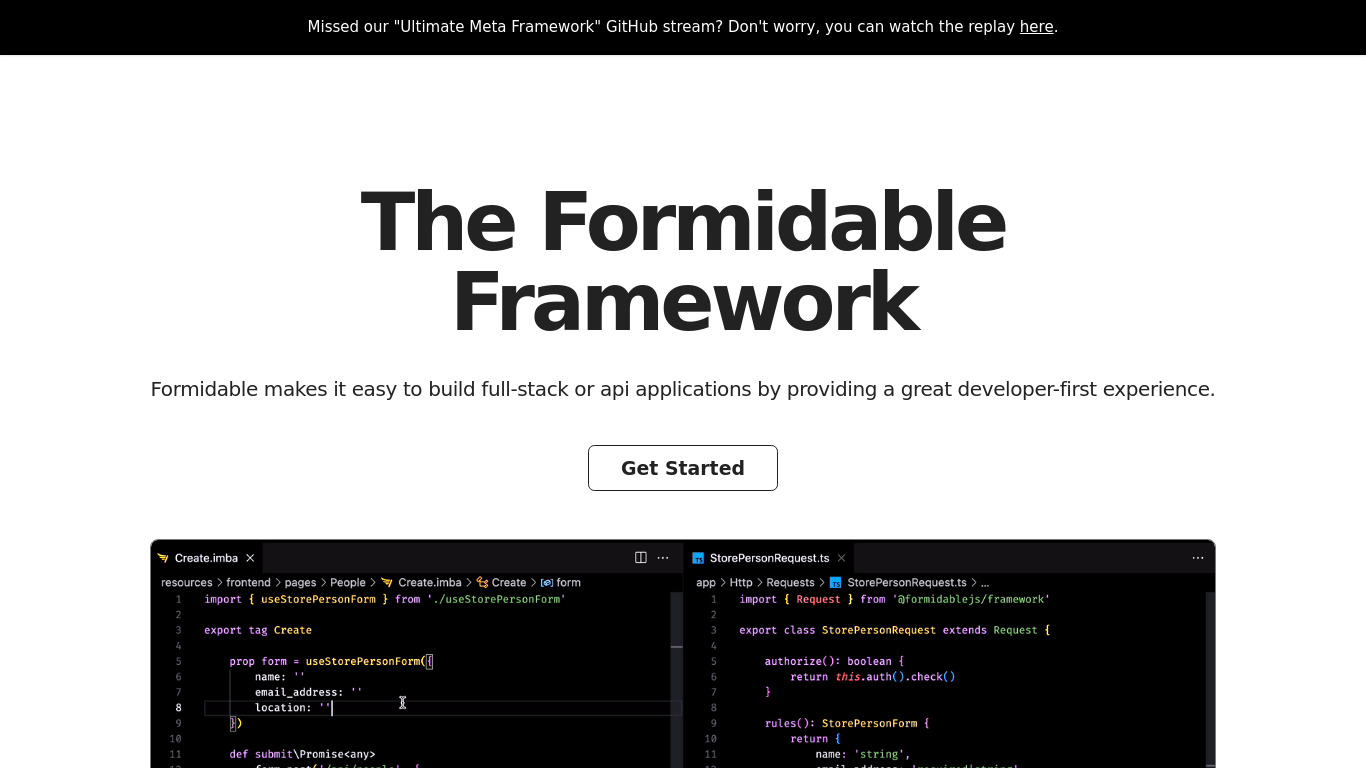Click the 'Create' tag symbol in the breadcrumb

509,582
